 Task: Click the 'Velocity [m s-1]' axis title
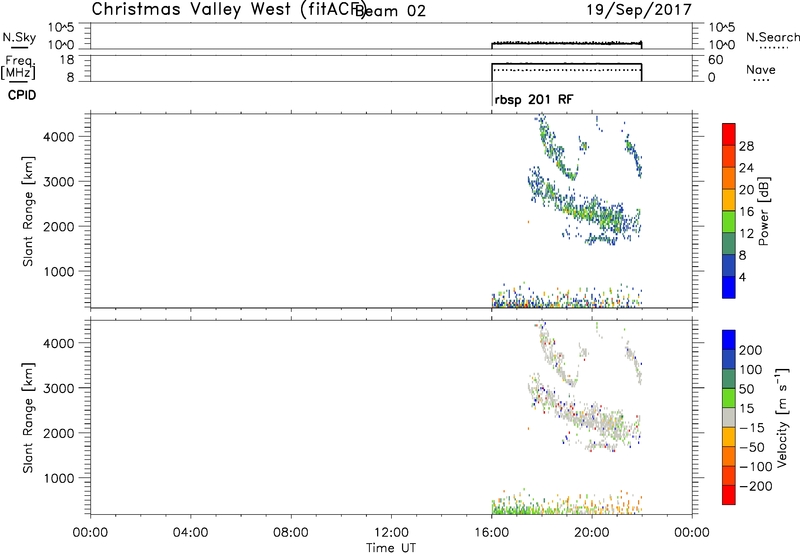(x=782, y=417)
